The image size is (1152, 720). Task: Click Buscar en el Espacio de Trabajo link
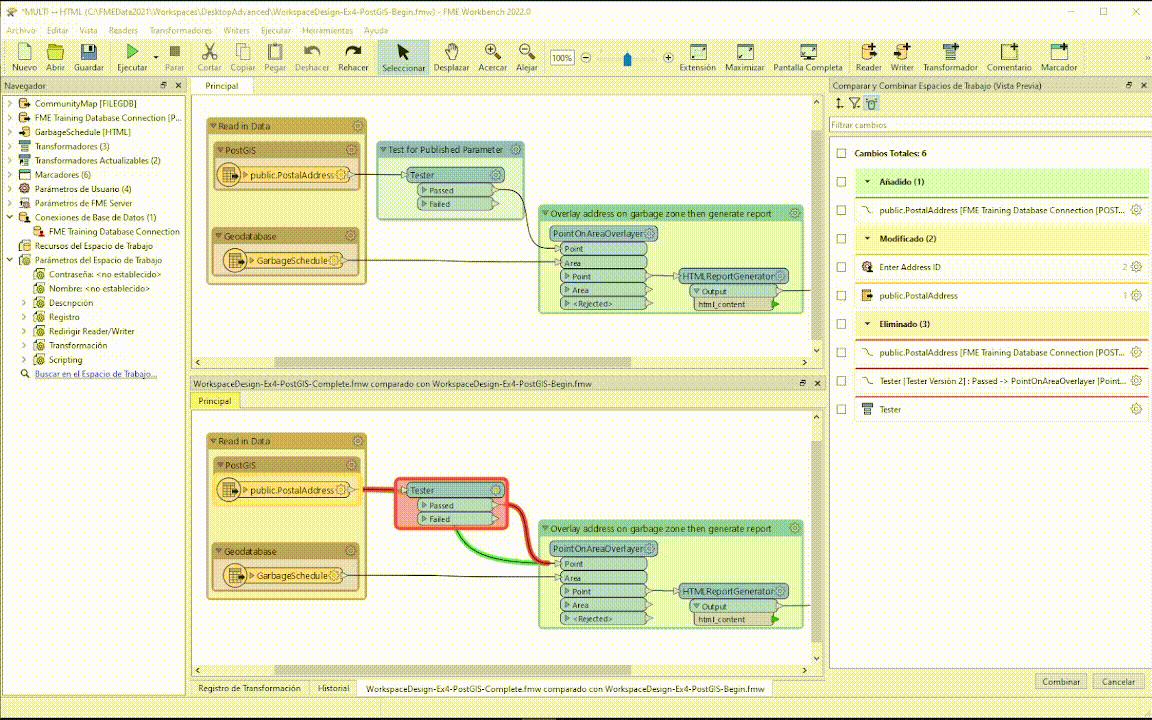click(95, 374)
